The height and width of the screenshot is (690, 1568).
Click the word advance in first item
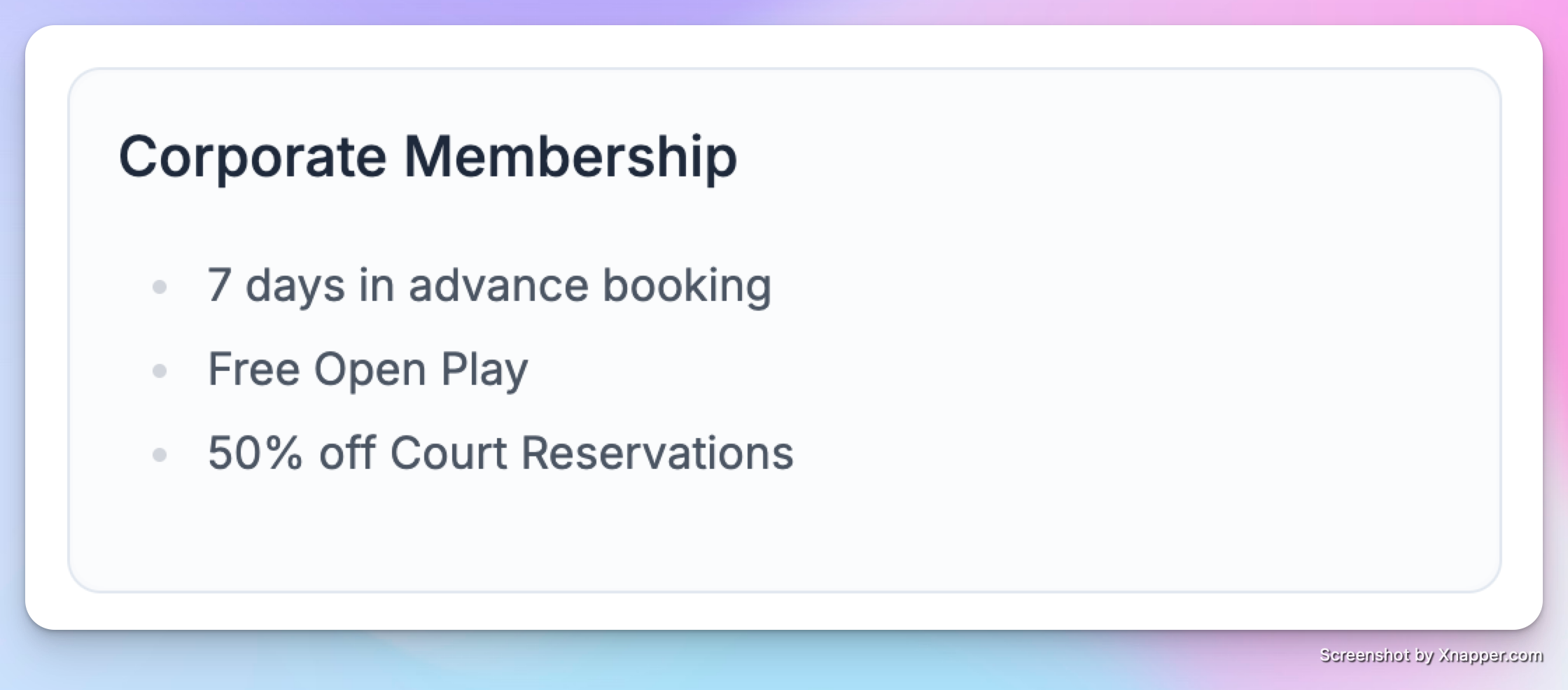click(498, 285)
